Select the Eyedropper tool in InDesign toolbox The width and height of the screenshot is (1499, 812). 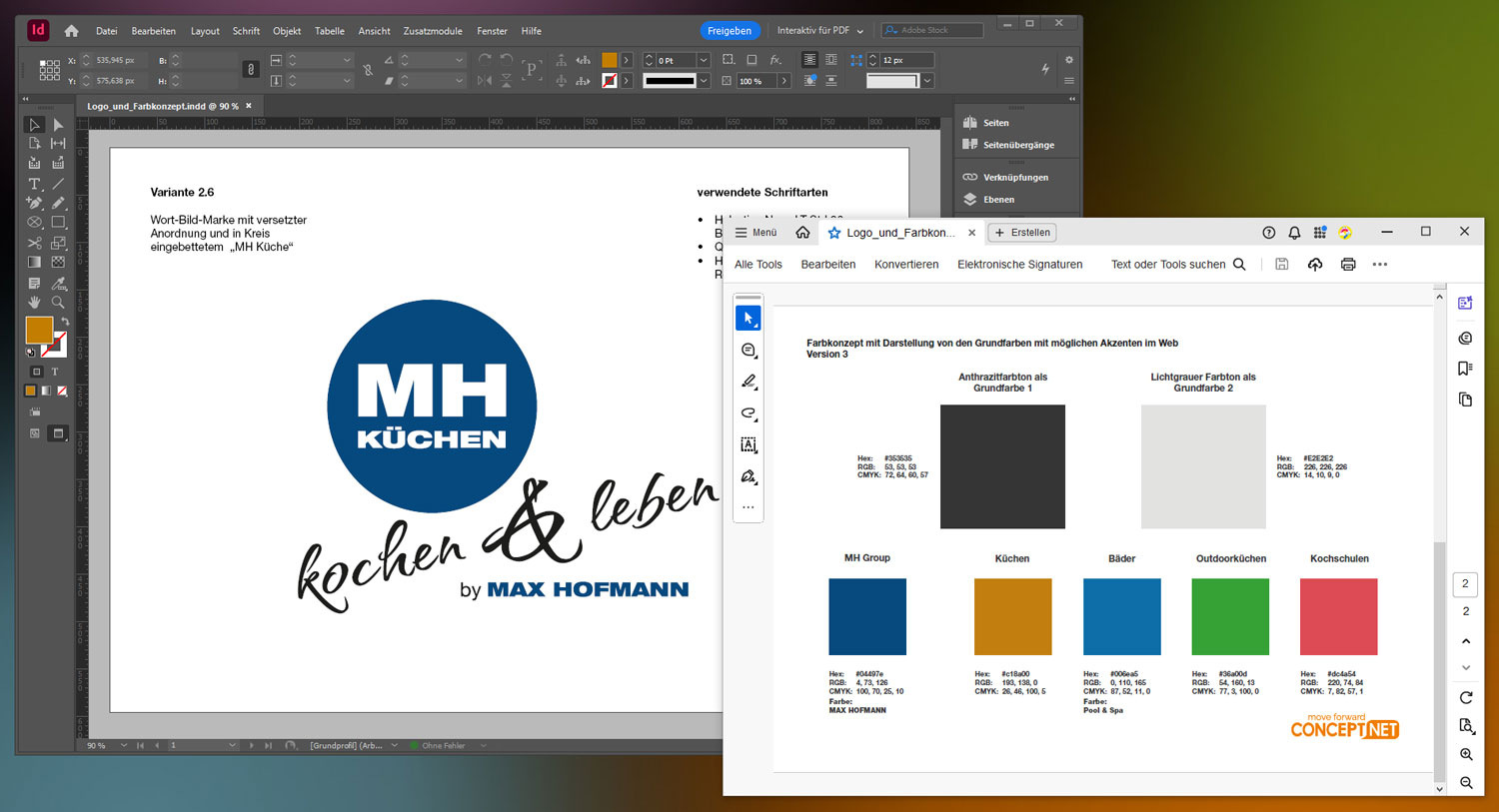(58, 284)
